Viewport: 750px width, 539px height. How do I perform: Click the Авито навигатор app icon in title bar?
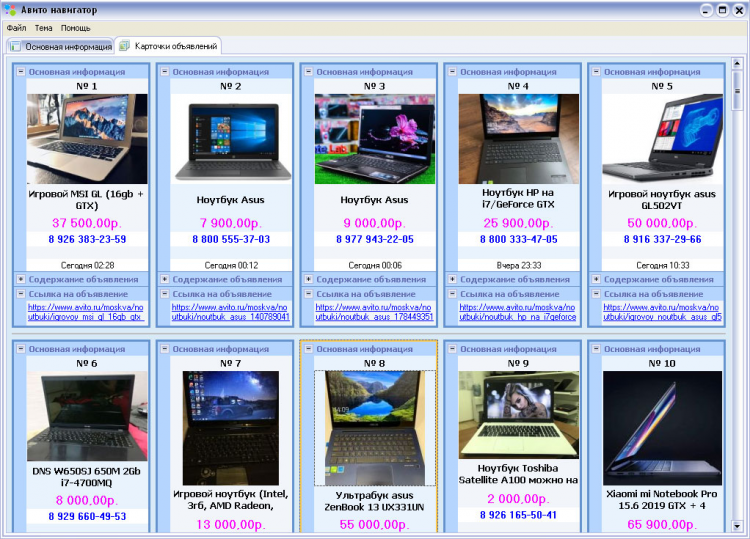click(x=10, y=10)
